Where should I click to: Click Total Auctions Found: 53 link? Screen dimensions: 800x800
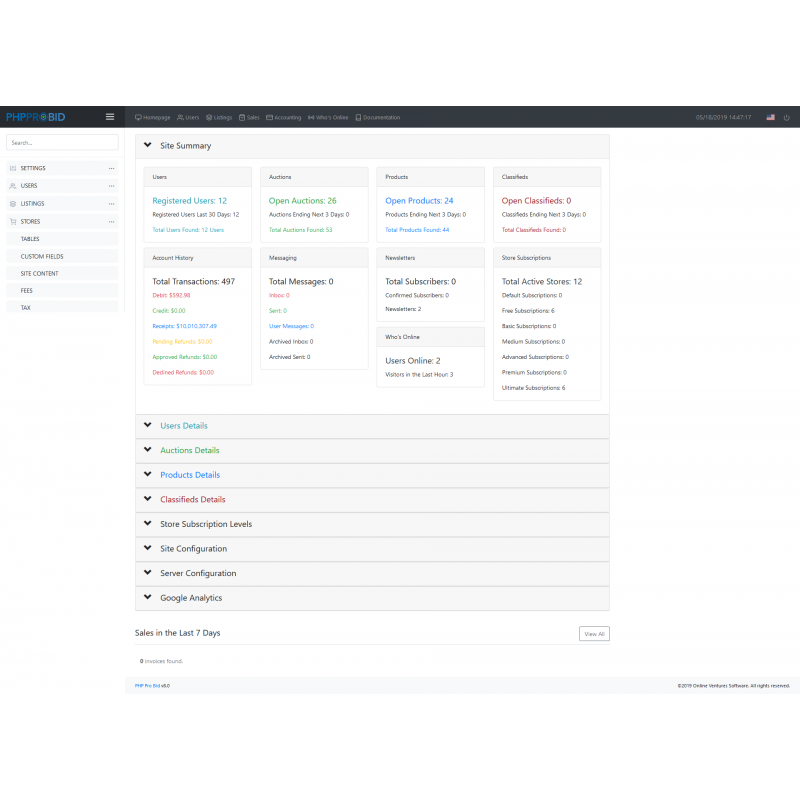(301, 230)
